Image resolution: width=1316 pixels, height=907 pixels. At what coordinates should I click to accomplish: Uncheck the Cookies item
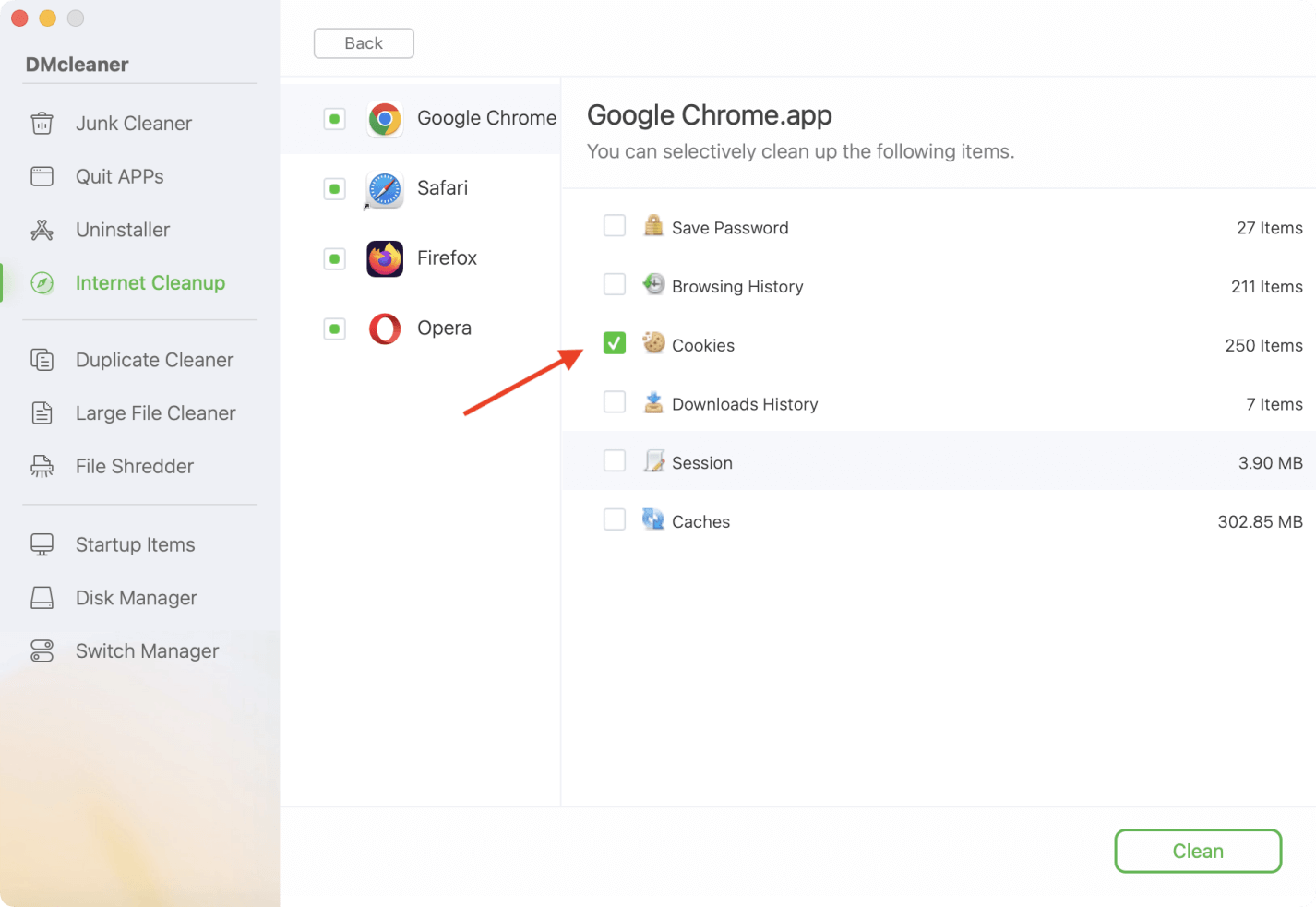pyautogui.click(x=615, y=342)
